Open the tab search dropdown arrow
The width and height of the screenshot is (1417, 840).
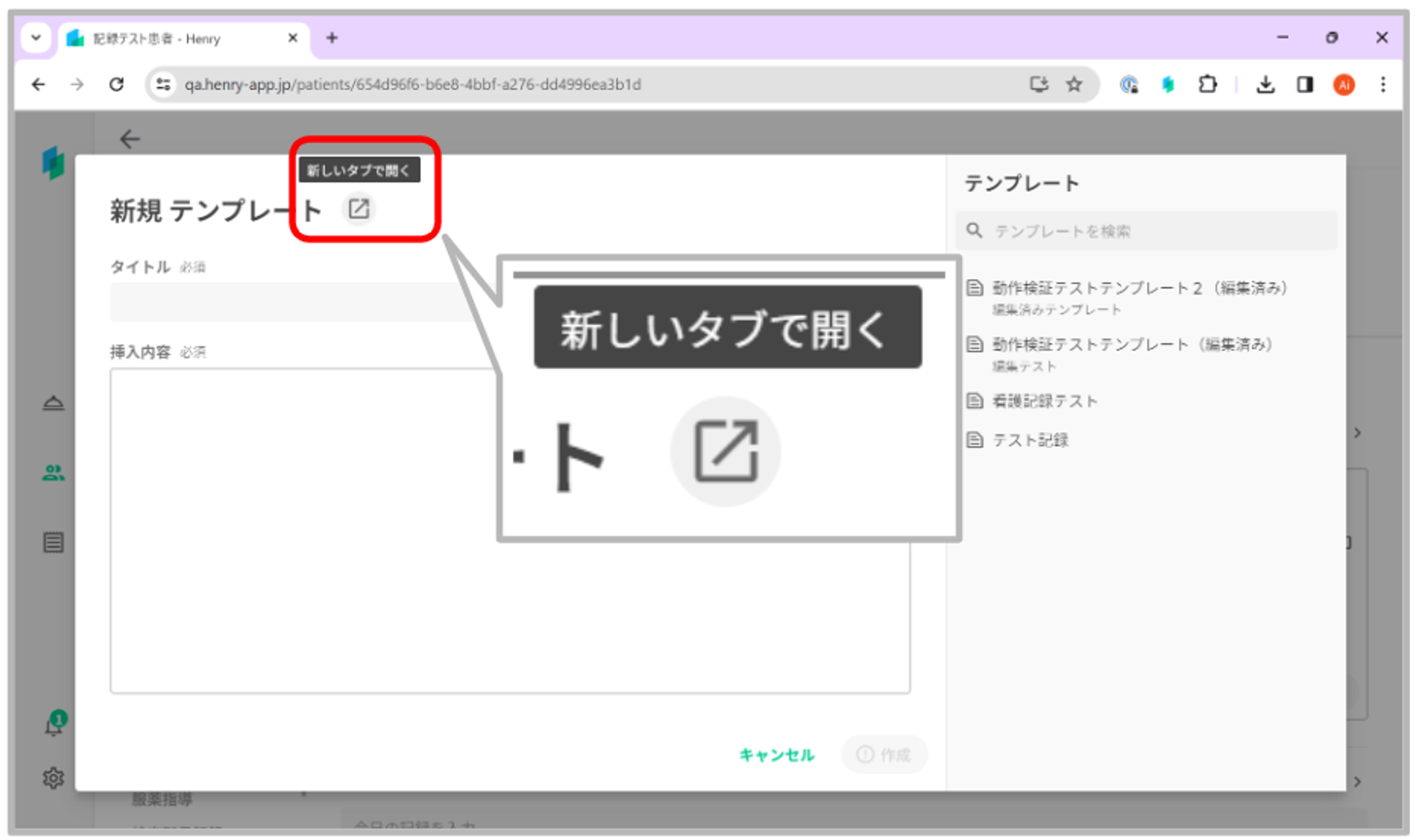coord(35,38)
